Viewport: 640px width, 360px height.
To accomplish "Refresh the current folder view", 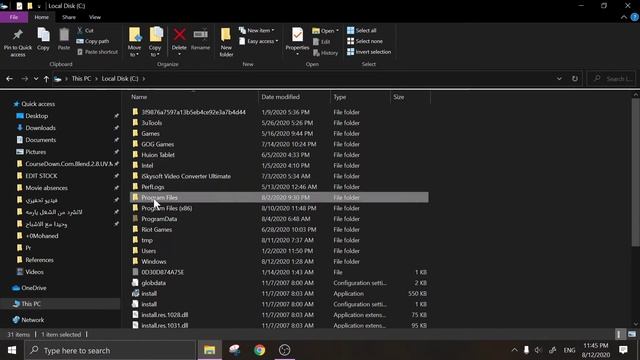I will point(575,78).
